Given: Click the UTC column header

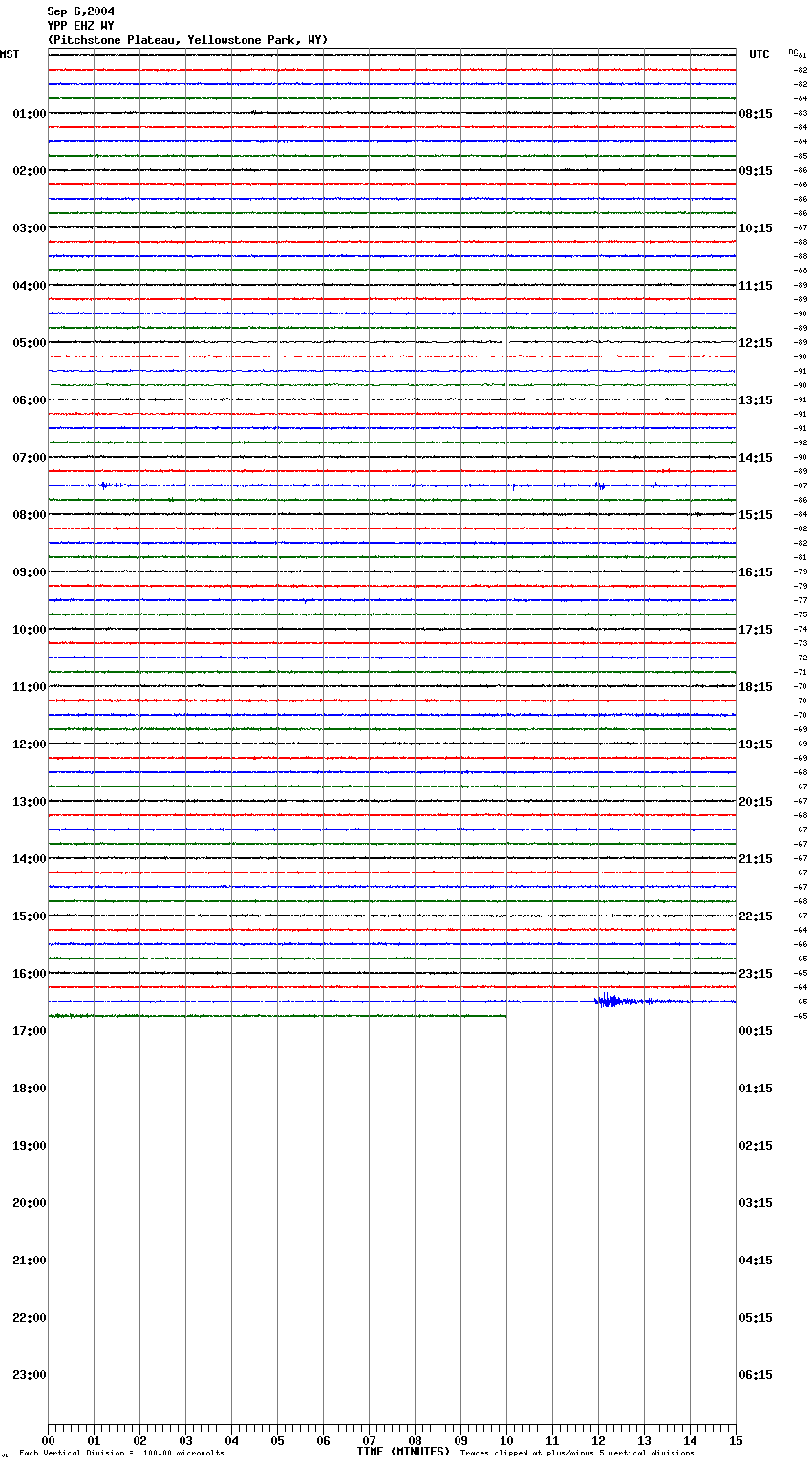Looking at the screenshot, I should pyautogui.click(x=759, y=54).
